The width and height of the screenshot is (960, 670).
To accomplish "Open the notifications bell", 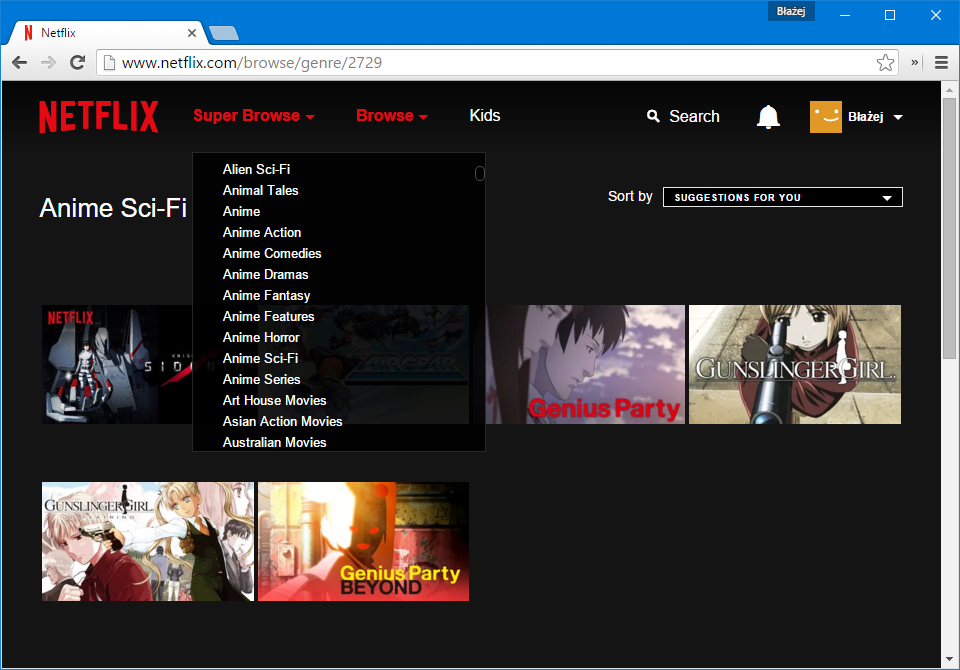I will (768, 116).
